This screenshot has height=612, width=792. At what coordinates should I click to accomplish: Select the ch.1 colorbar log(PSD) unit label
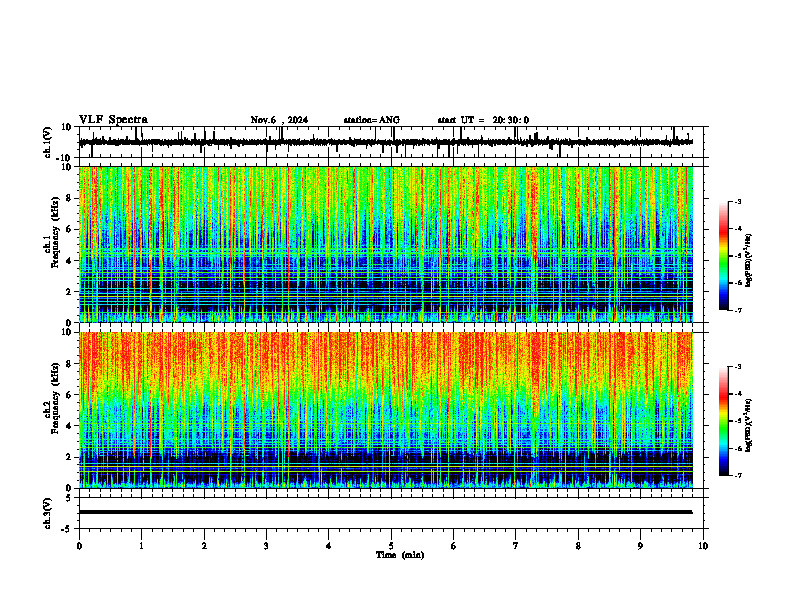click(748, 260)
